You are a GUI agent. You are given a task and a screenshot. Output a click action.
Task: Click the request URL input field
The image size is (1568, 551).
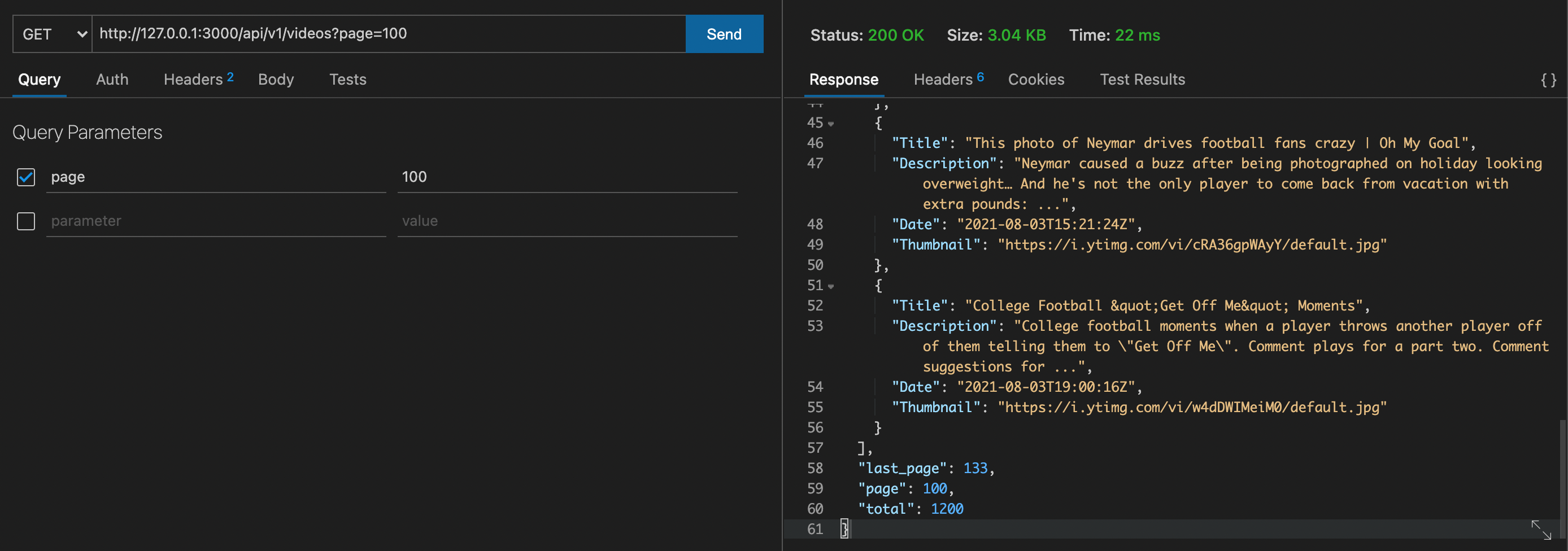click(x=389, y=34)
